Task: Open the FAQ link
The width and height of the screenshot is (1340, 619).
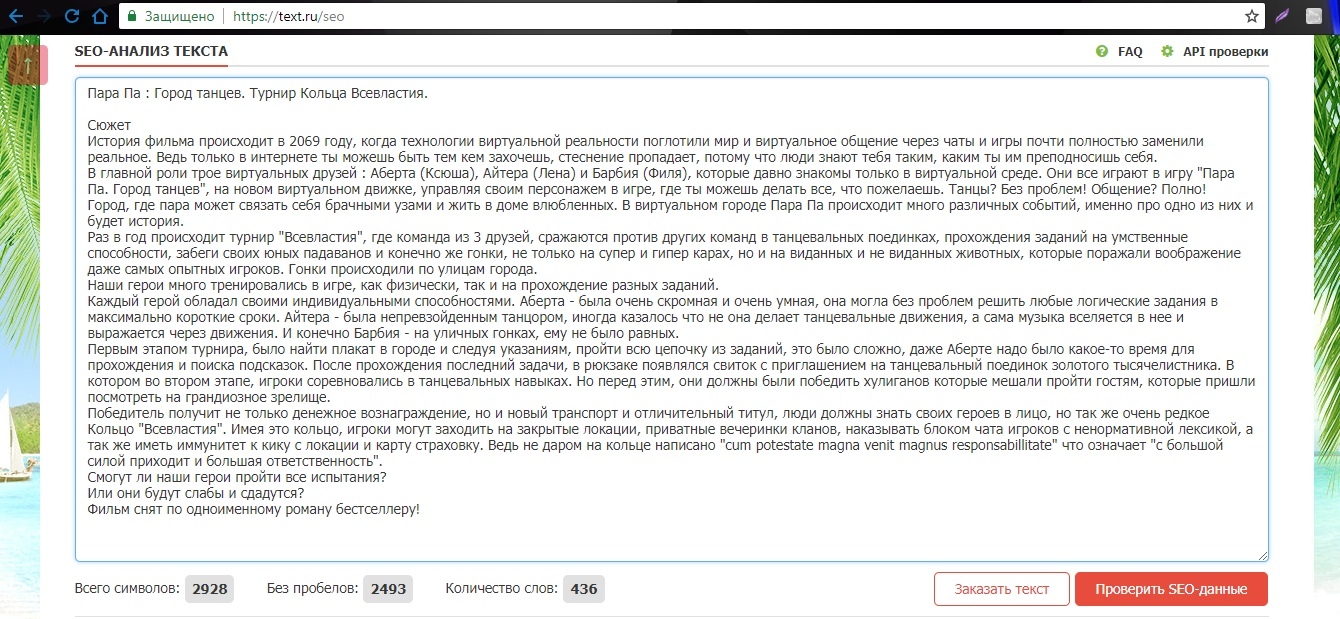Action: click(x=1130, y=52)
